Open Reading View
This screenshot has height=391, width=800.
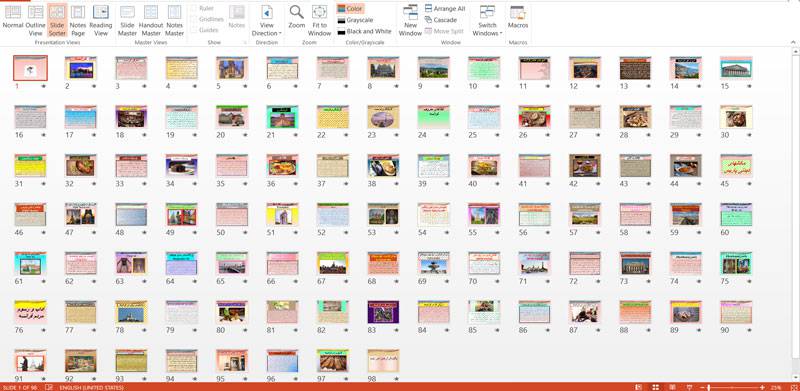(101, 20)
